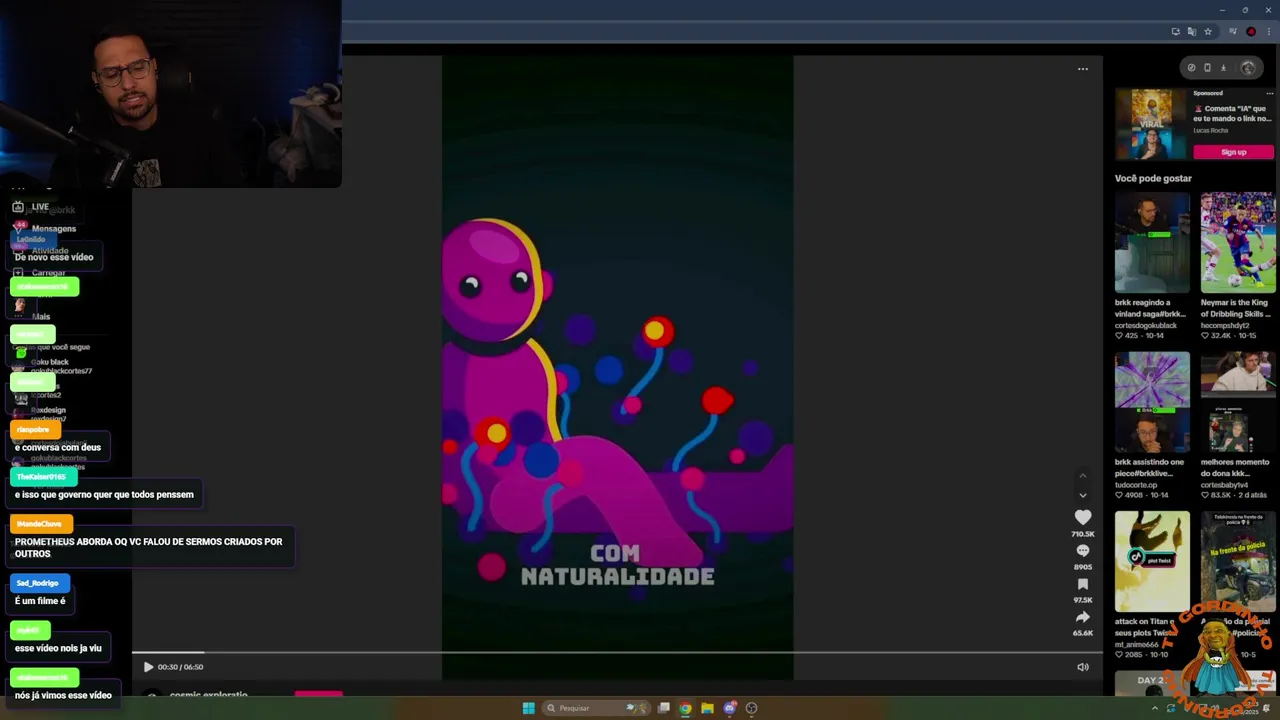1280x720 pixels.
Task: Open the Lucas Rocha sponsored ad title
Action: (1232, 113)
